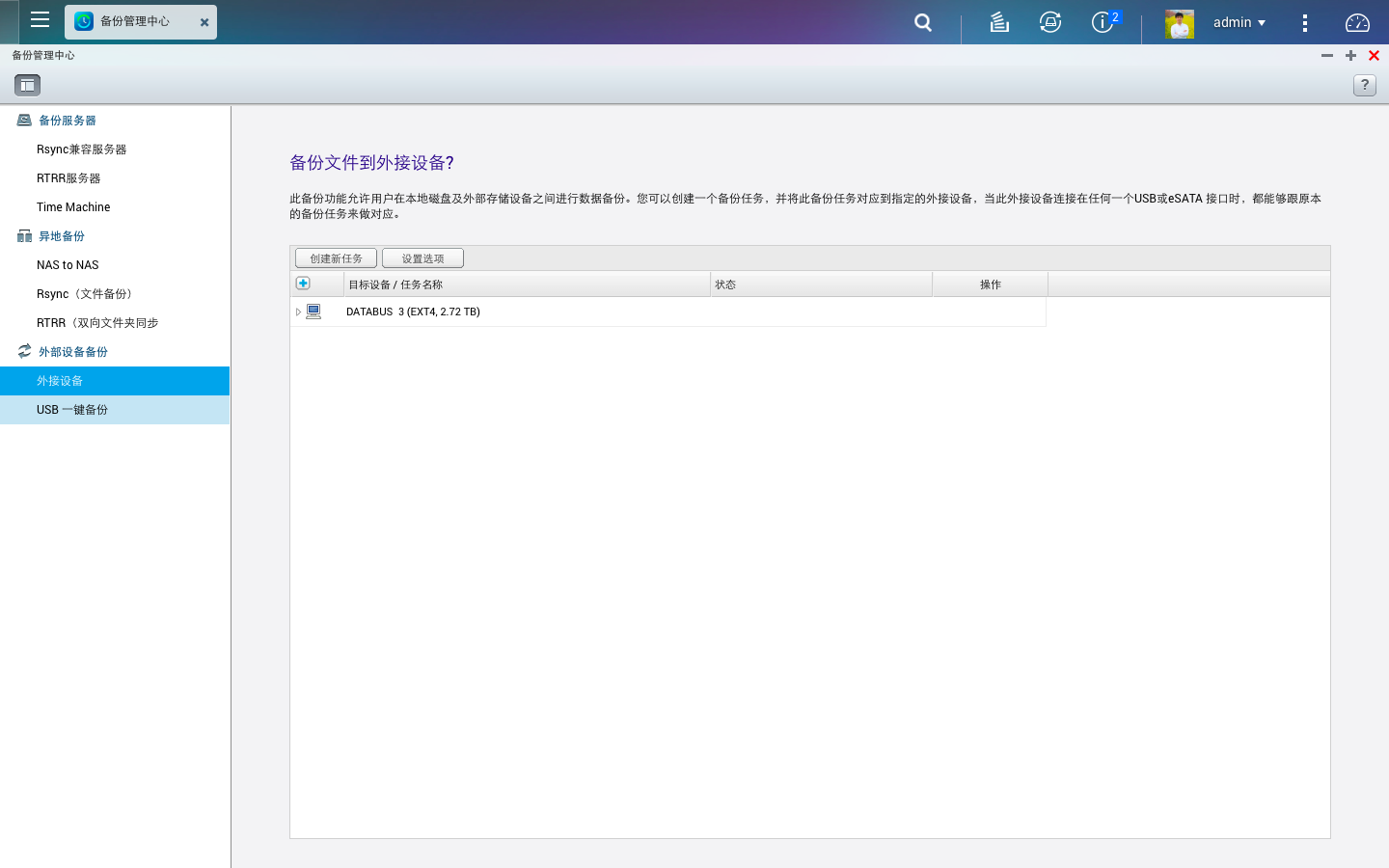Click the 备份管理中心 tab app icon
The width and height of the screenshot is (1389, 868).
(84, 21)
